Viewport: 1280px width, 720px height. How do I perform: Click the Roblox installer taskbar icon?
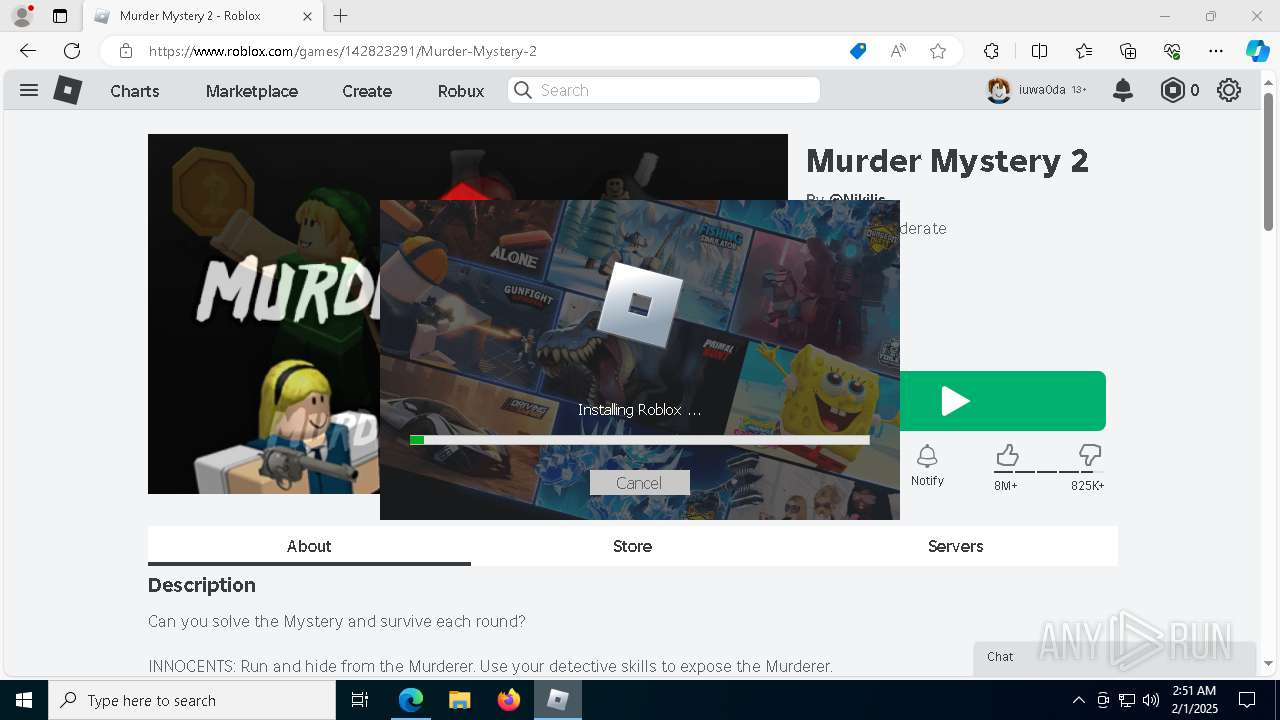coord(558,700)
